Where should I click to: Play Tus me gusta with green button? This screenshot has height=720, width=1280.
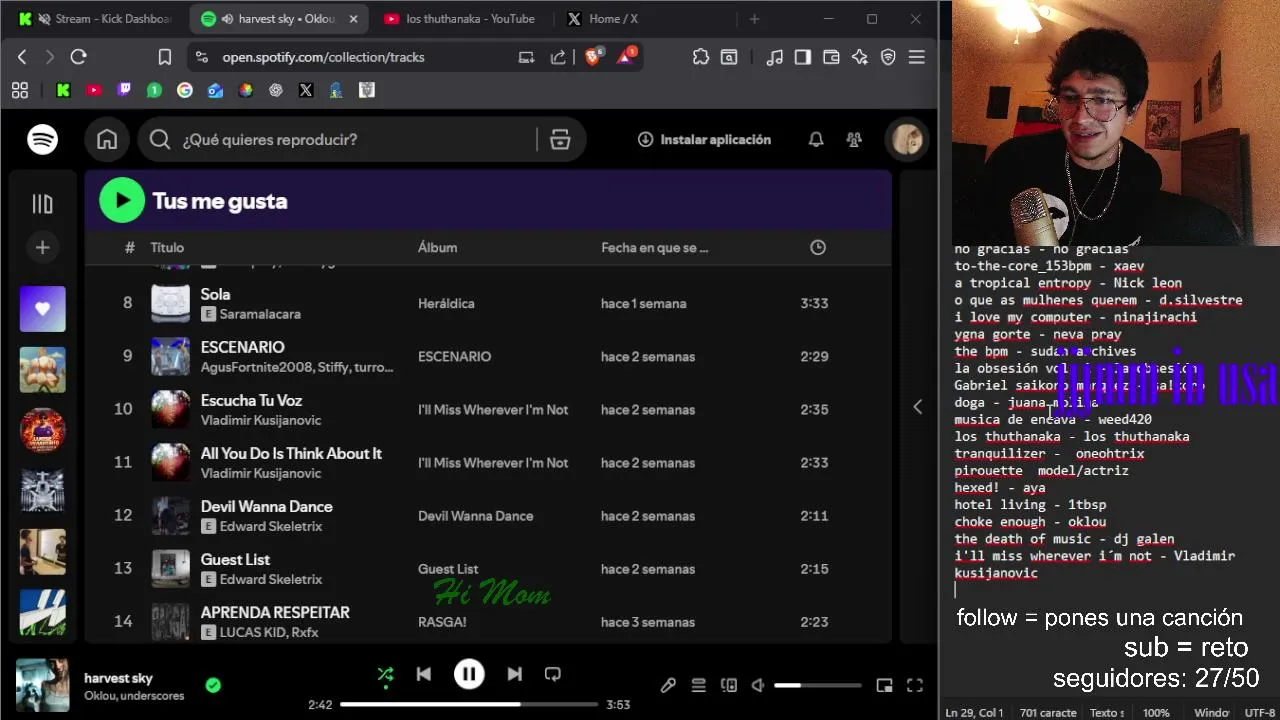point(122,201)
